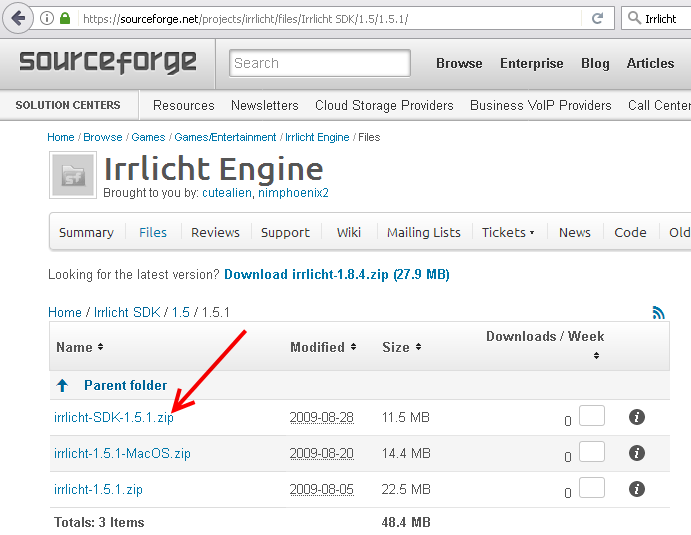Click the magnifier icon in the browser search box
The width and height of the screenshot is (691, 535).
[x=634, y=18]
